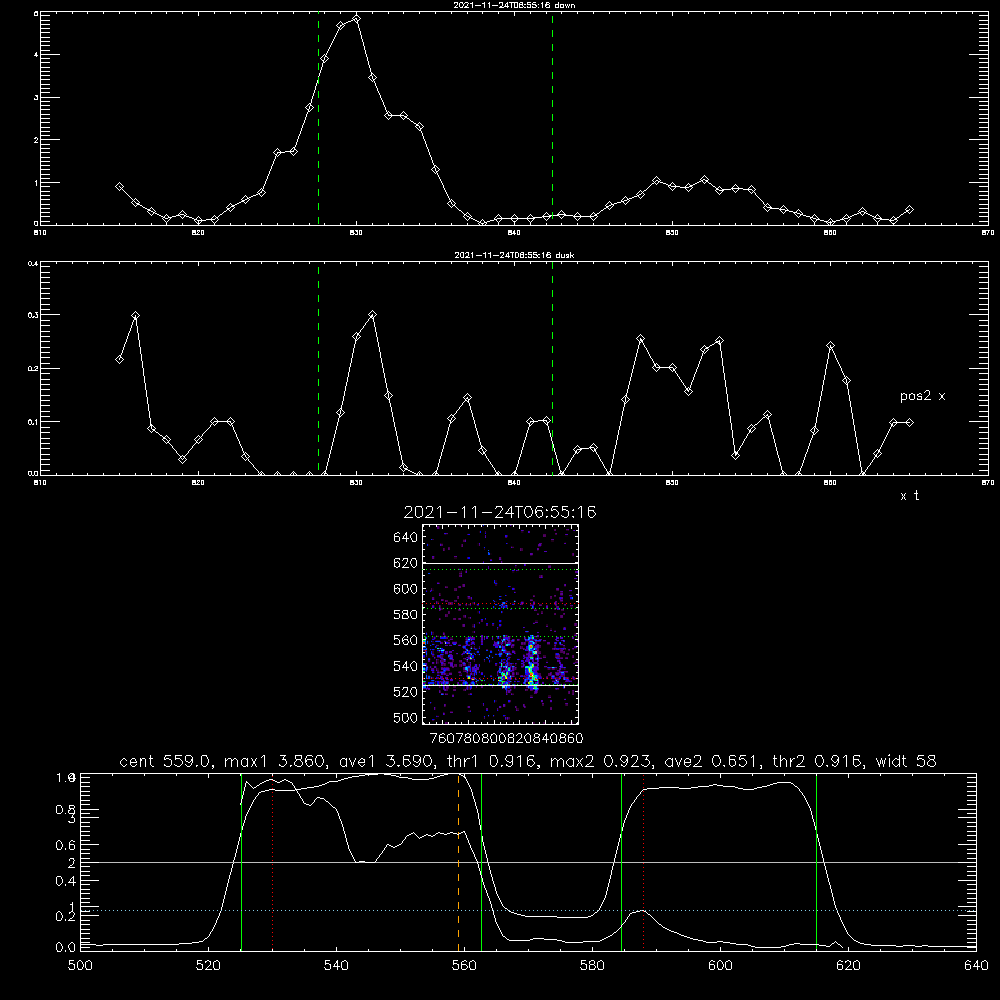Click the 640 label on heatmap y-axis
The height and width of the screenshot is (1000, 1000).
(405, 538)
